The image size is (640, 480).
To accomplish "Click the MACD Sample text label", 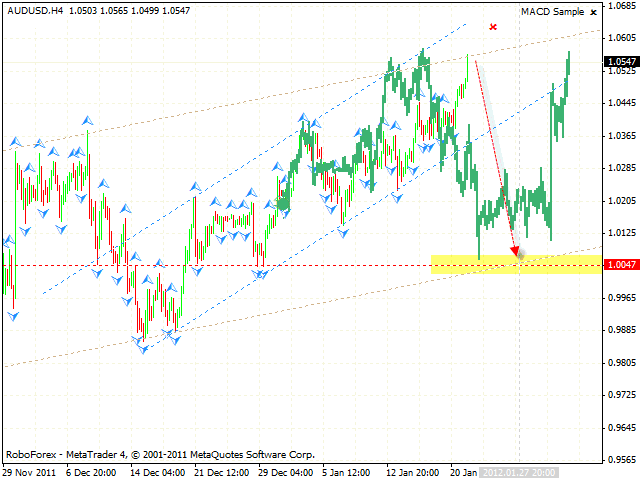I will point(553,12).
